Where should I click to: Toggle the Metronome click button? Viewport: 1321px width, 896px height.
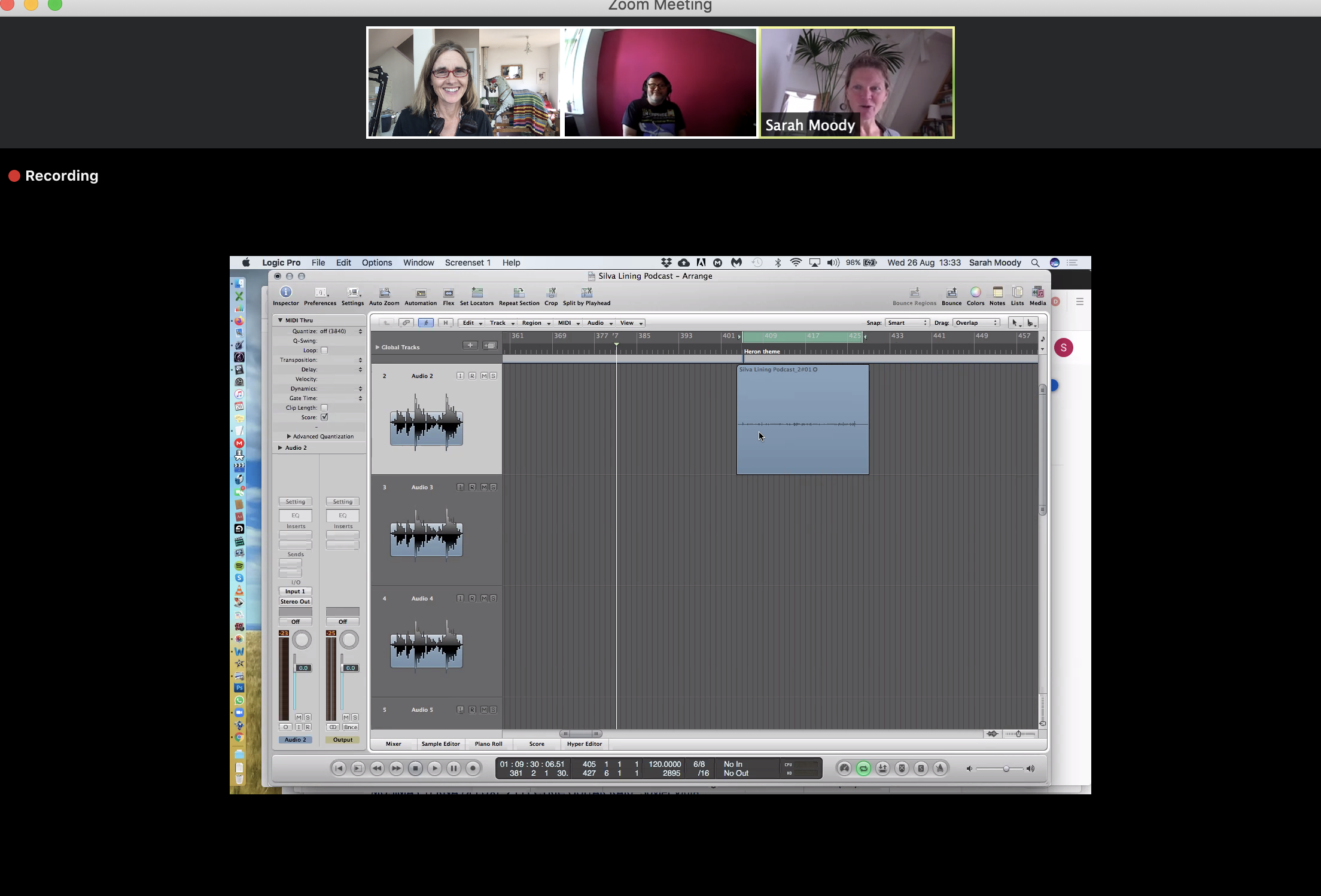pos(940,769)
